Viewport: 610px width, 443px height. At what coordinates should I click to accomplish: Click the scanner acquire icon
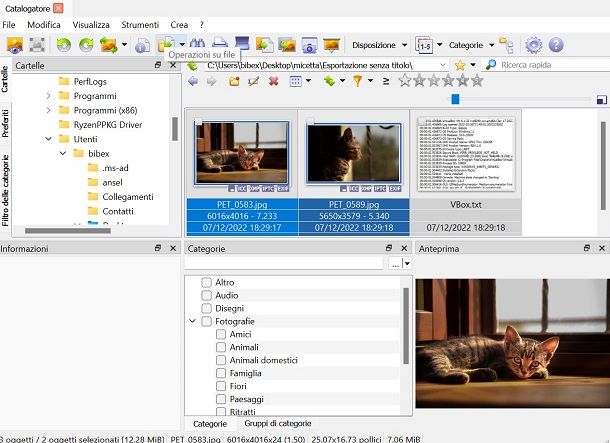point(242,44)
